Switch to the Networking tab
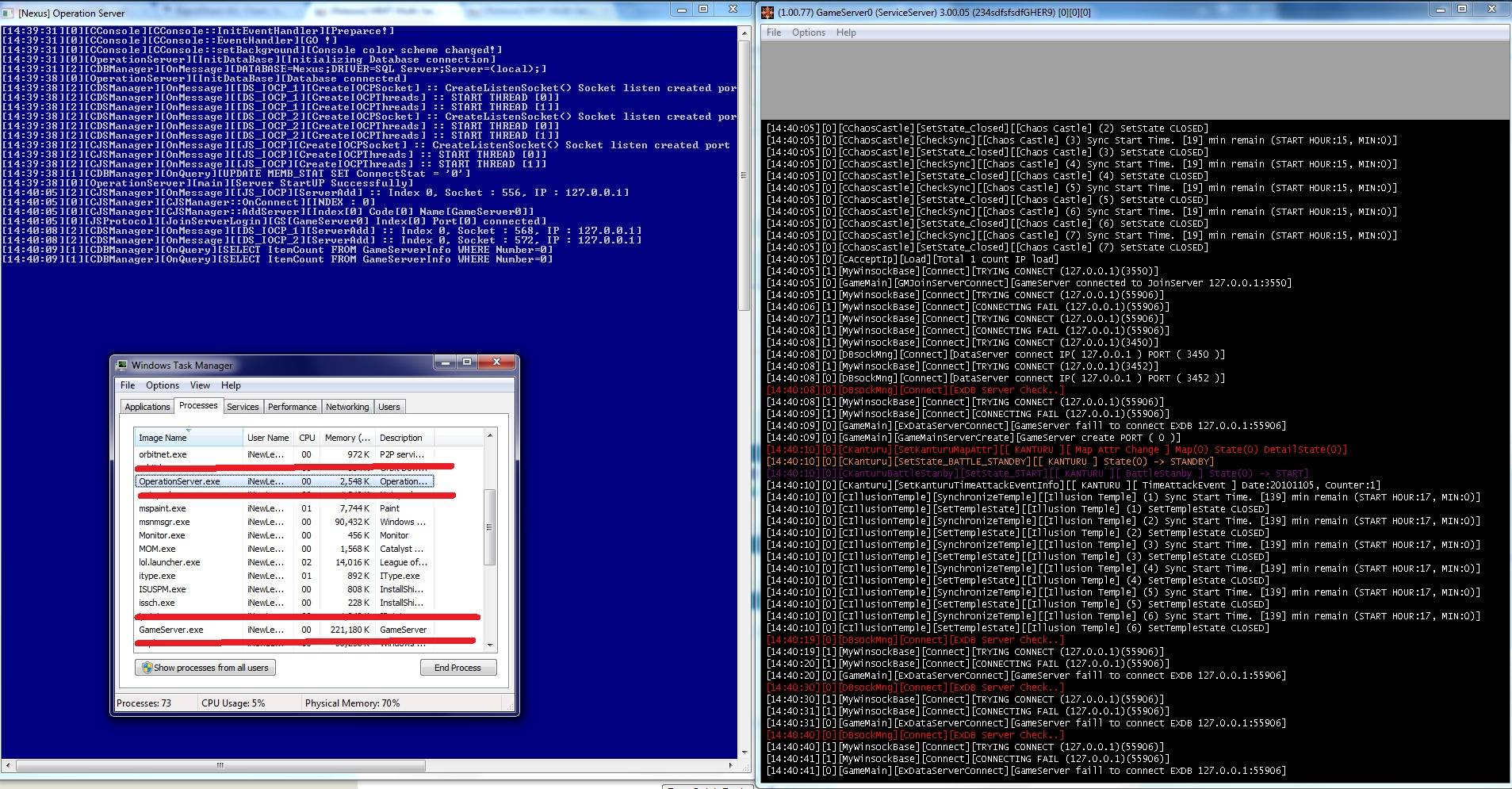Viewport: 1512px width, 789px height. tap(347, 407)
